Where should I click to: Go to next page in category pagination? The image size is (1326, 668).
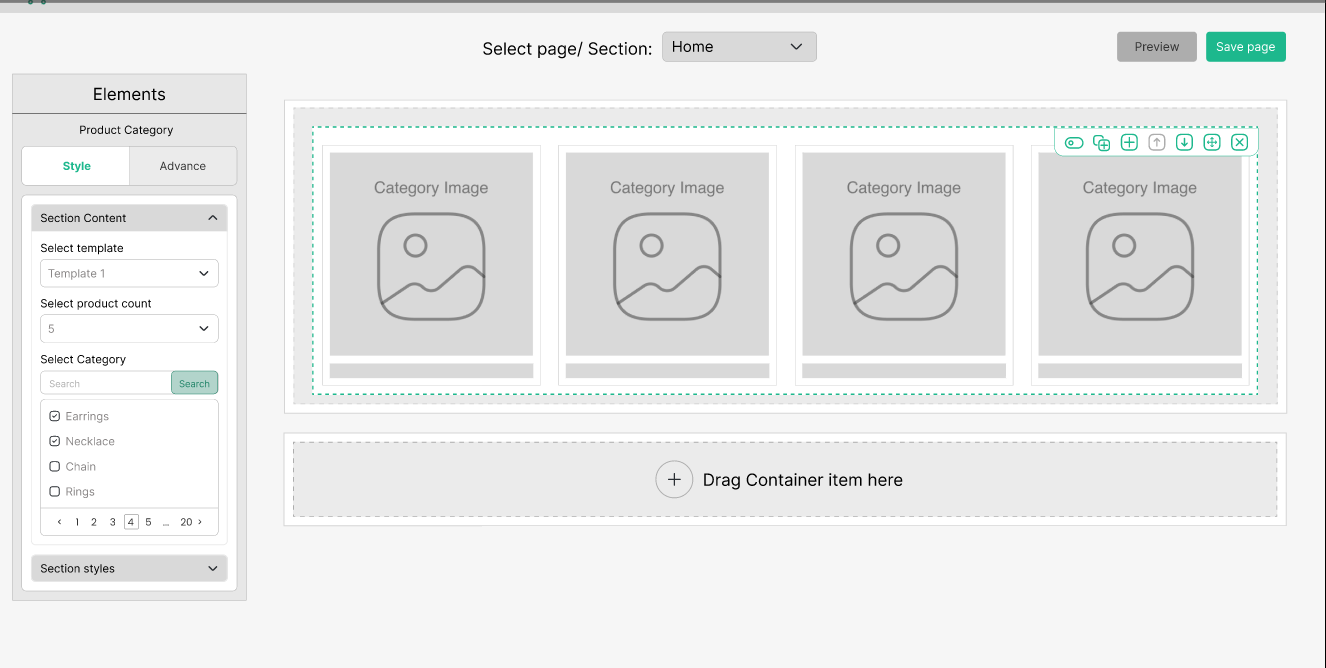pyautogui.click(x=200, y=522)
